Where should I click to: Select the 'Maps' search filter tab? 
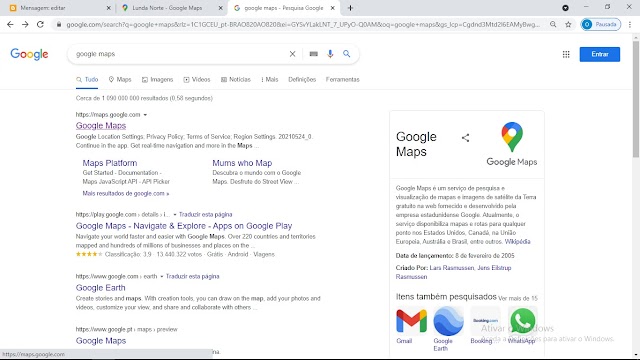(x=120, y=80)
